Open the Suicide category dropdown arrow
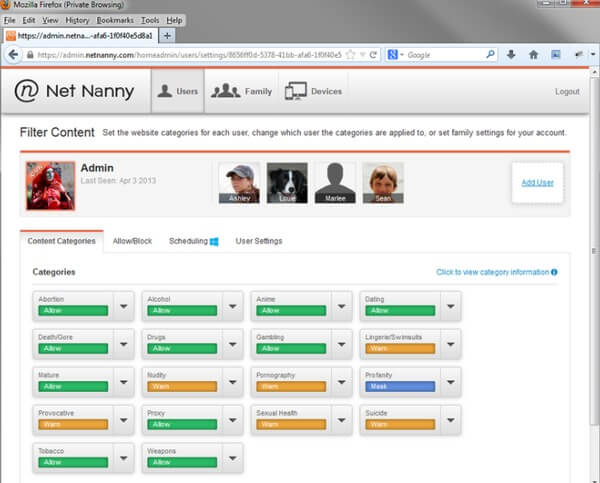 coord(451,420)
